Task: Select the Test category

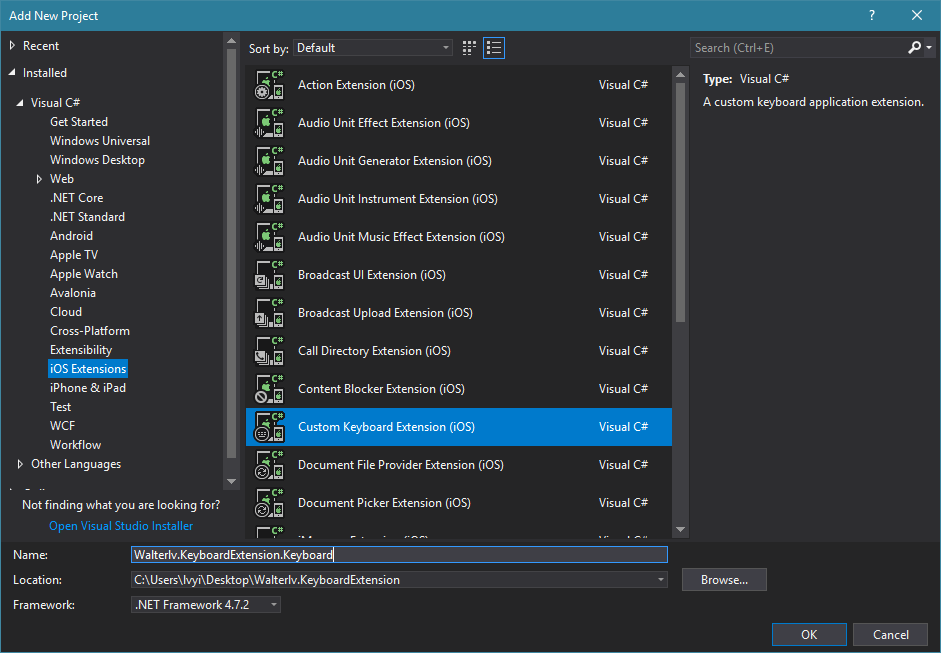Action: pos(60,407)
